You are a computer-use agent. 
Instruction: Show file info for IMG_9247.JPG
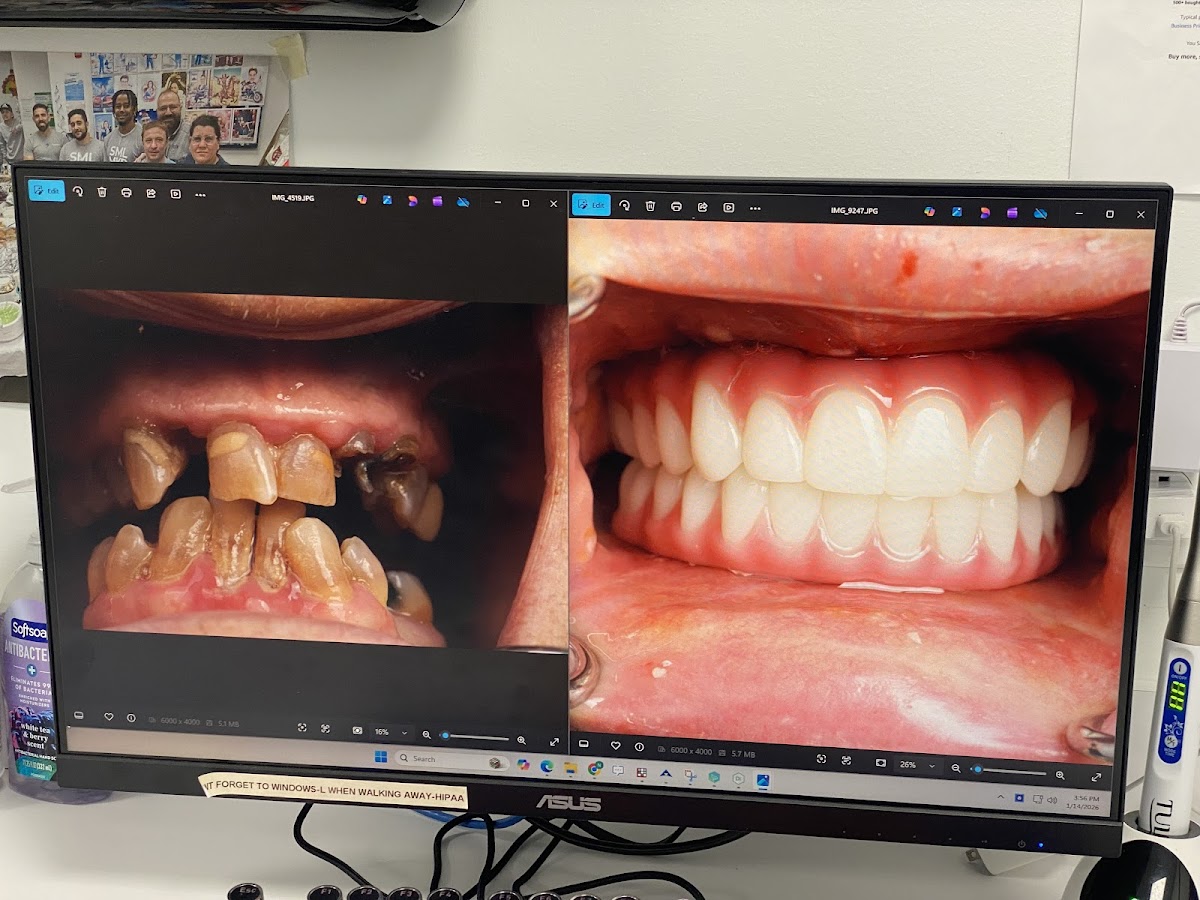point(640,747)
